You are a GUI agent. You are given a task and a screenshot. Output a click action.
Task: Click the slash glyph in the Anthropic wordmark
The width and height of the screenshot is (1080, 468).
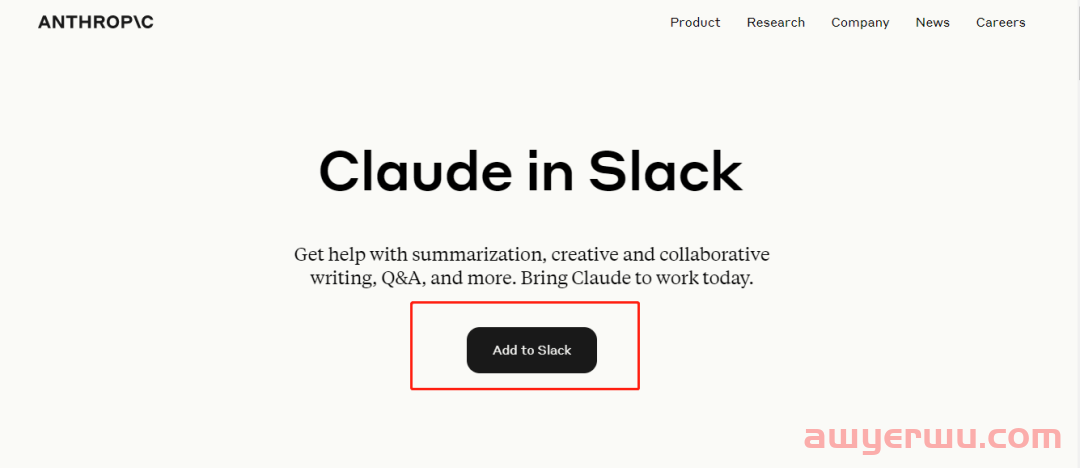tap(135, 22)
